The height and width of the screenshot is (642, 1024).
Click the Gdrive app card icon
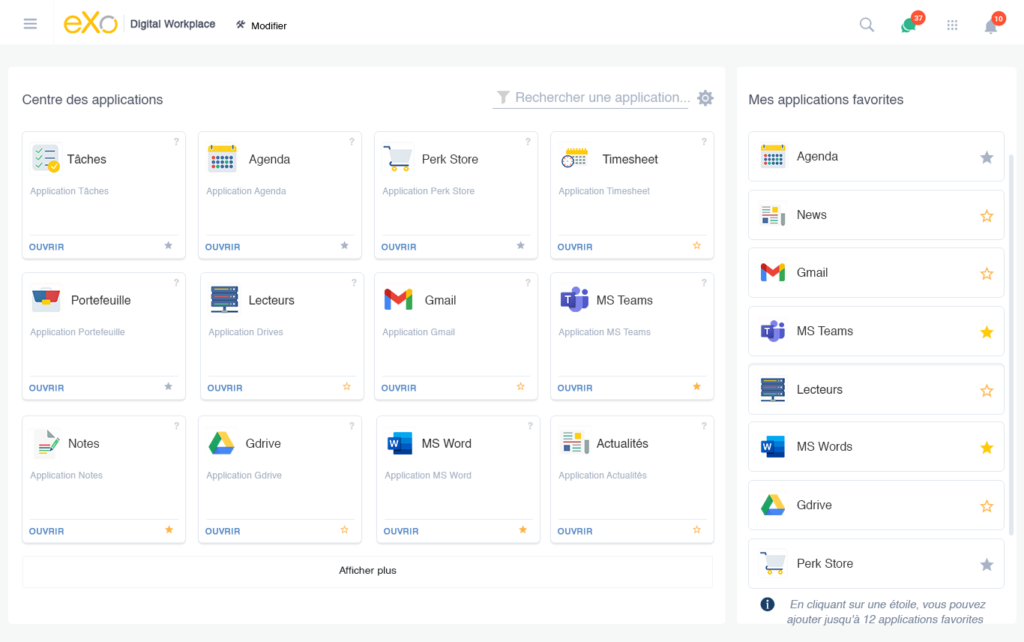tap(221, 443)
